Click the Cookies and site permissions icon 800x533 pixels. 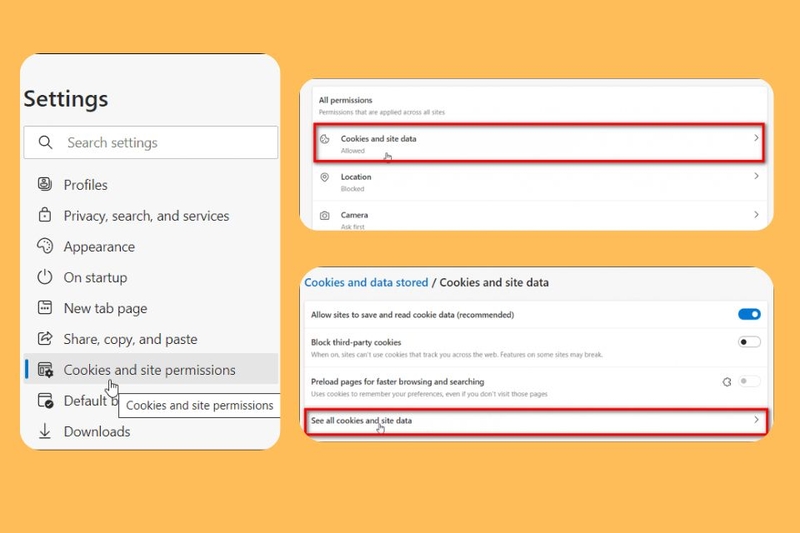pos(45,370)
